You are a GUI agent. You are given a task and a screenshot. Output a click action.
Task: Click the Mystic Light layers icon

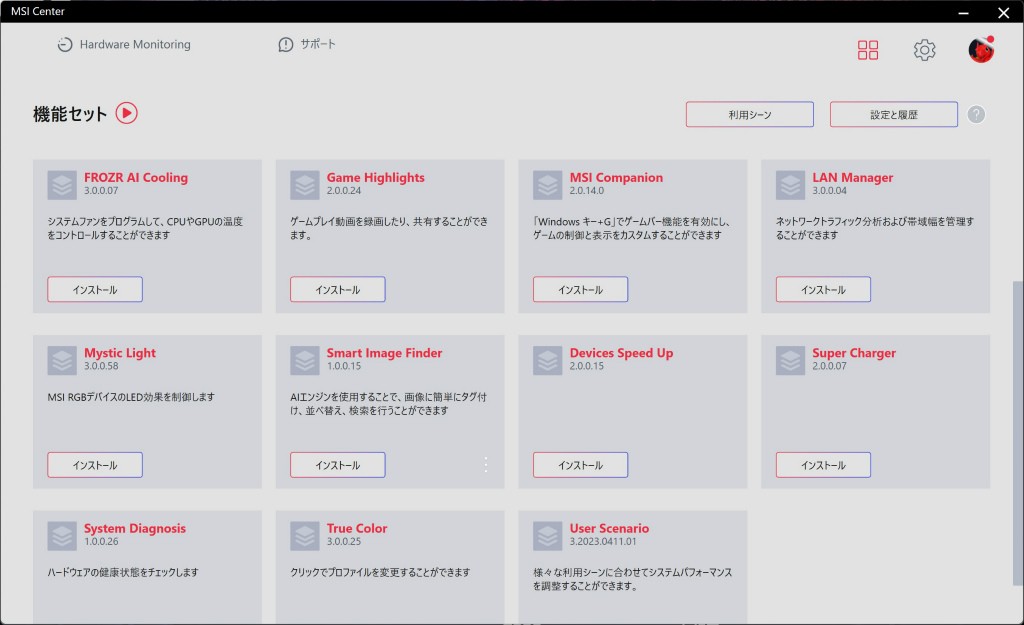click(62, 360)
